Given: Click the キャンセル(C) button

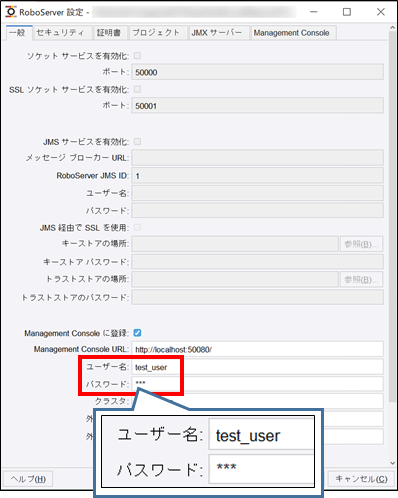Looking at the screenshot, I should pos(361,479).
